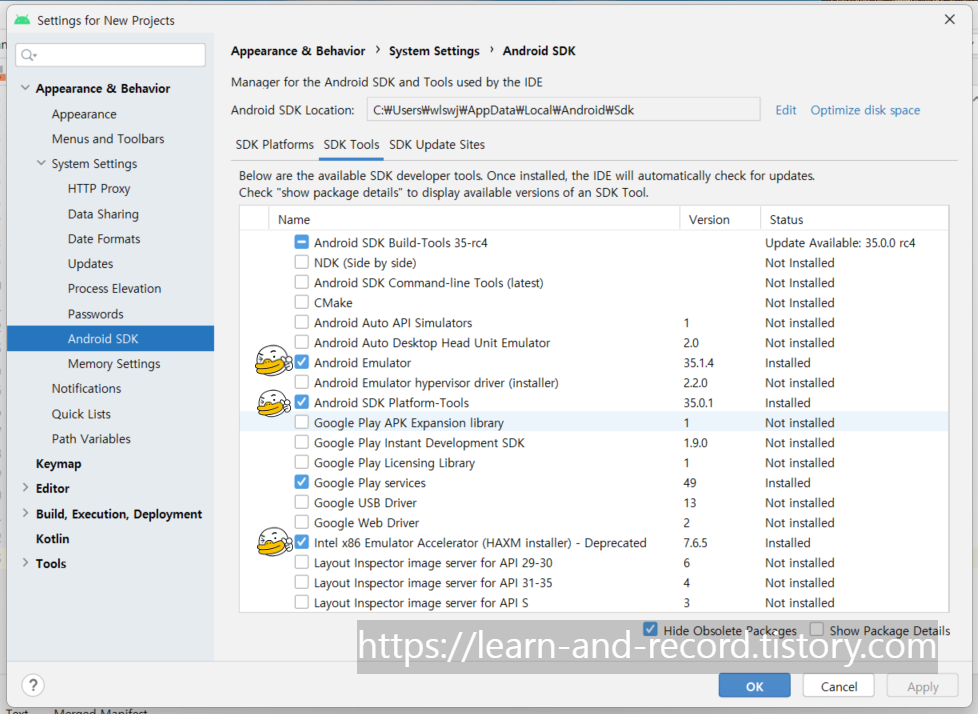Viewport: 978px width, 714px height.
Task: Click the search magnifier icon
Action: tap(28, 55)
